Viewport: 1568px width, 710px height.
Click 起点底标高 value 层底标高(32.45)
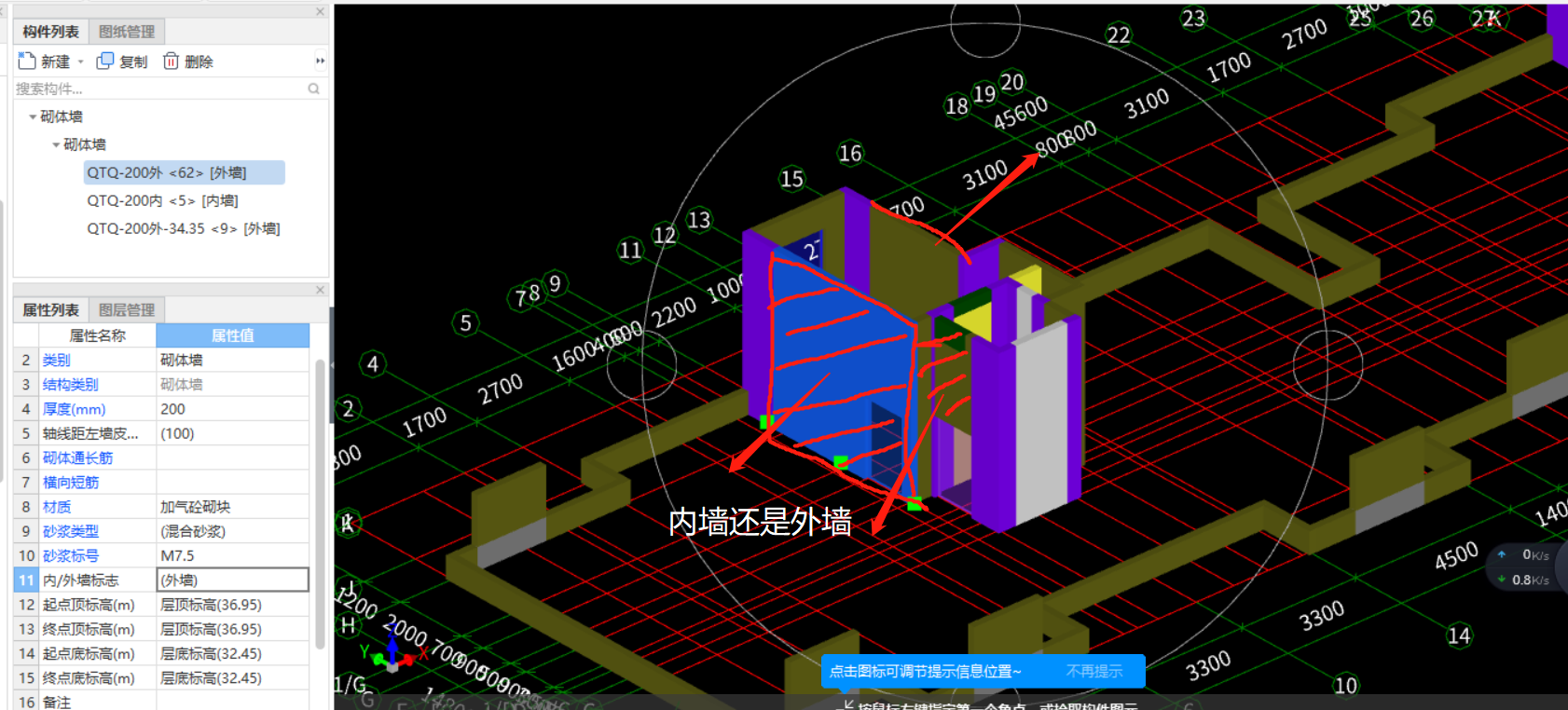pyautogui.click(x=232, y=653)
